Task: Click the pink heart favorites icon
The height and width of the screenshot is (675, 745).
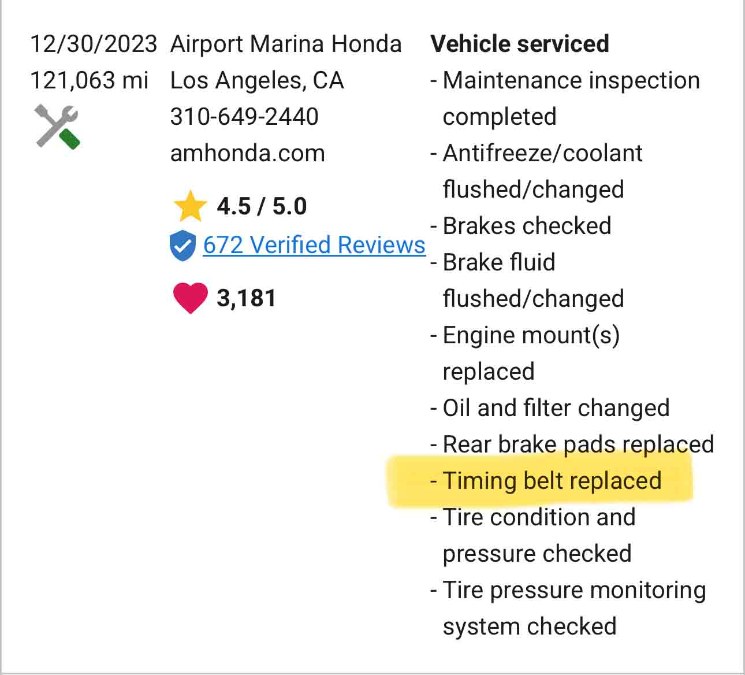Action: click(x=190, y=298)
